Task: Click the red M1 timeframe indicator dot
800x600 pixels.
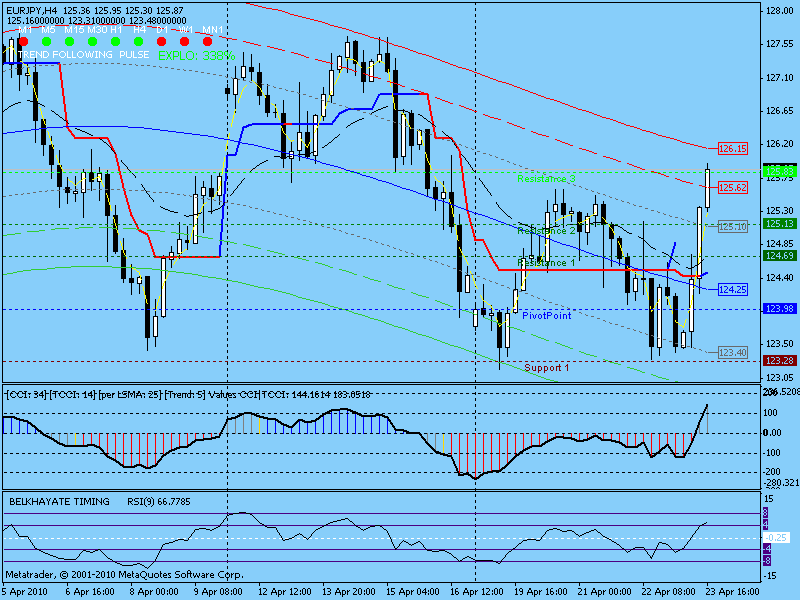Action: tap(22, 42)
